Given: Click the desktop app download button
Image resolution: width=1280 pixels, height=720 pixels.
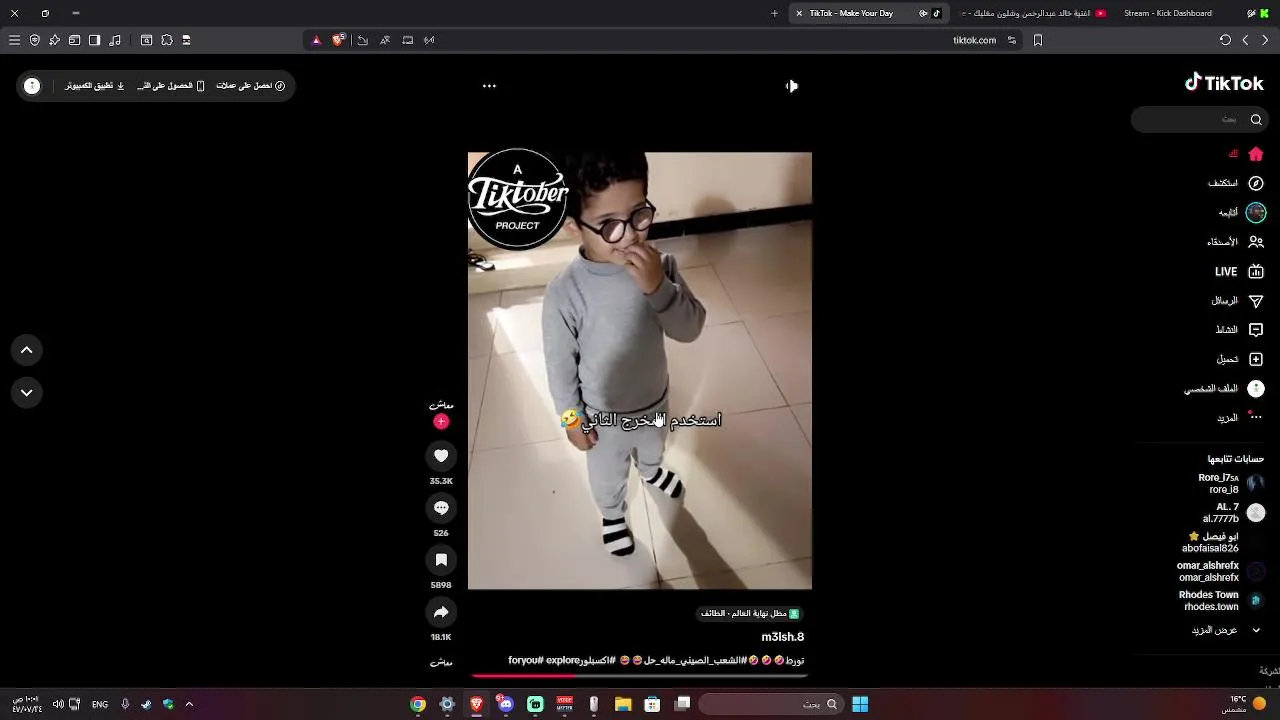Looking at the screenshot, I should click(x=95, y=86).
